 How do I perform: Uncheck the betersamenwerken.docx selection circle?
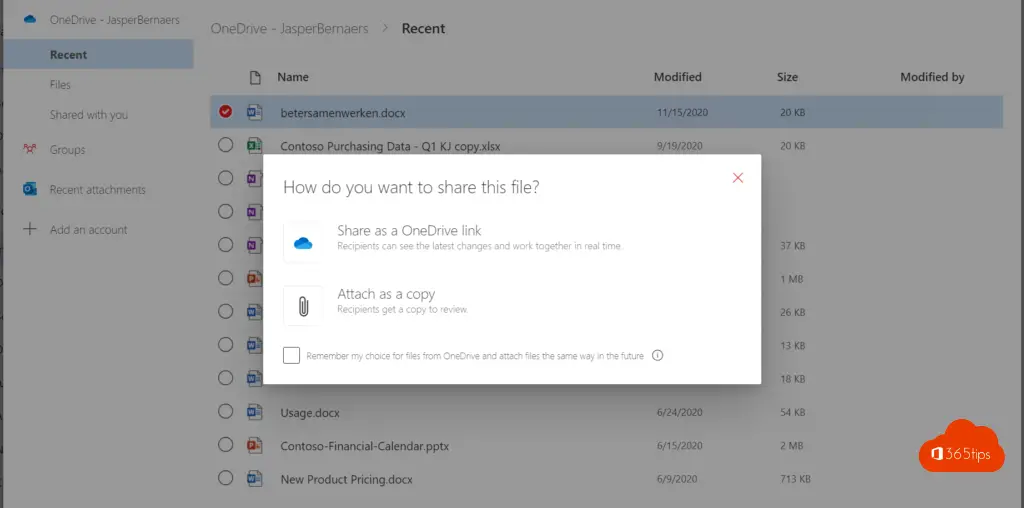tap(225, 112)
